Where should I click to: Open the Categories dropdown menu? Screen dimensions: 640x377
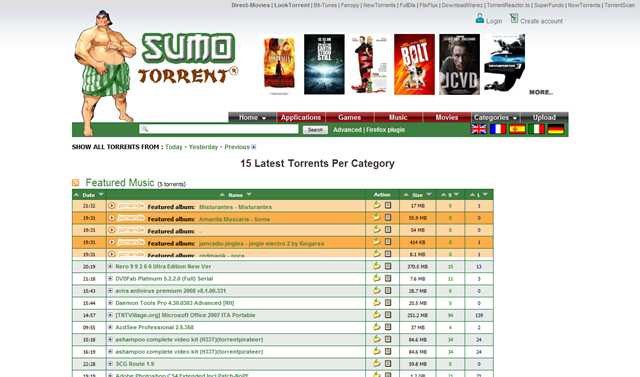496,118
